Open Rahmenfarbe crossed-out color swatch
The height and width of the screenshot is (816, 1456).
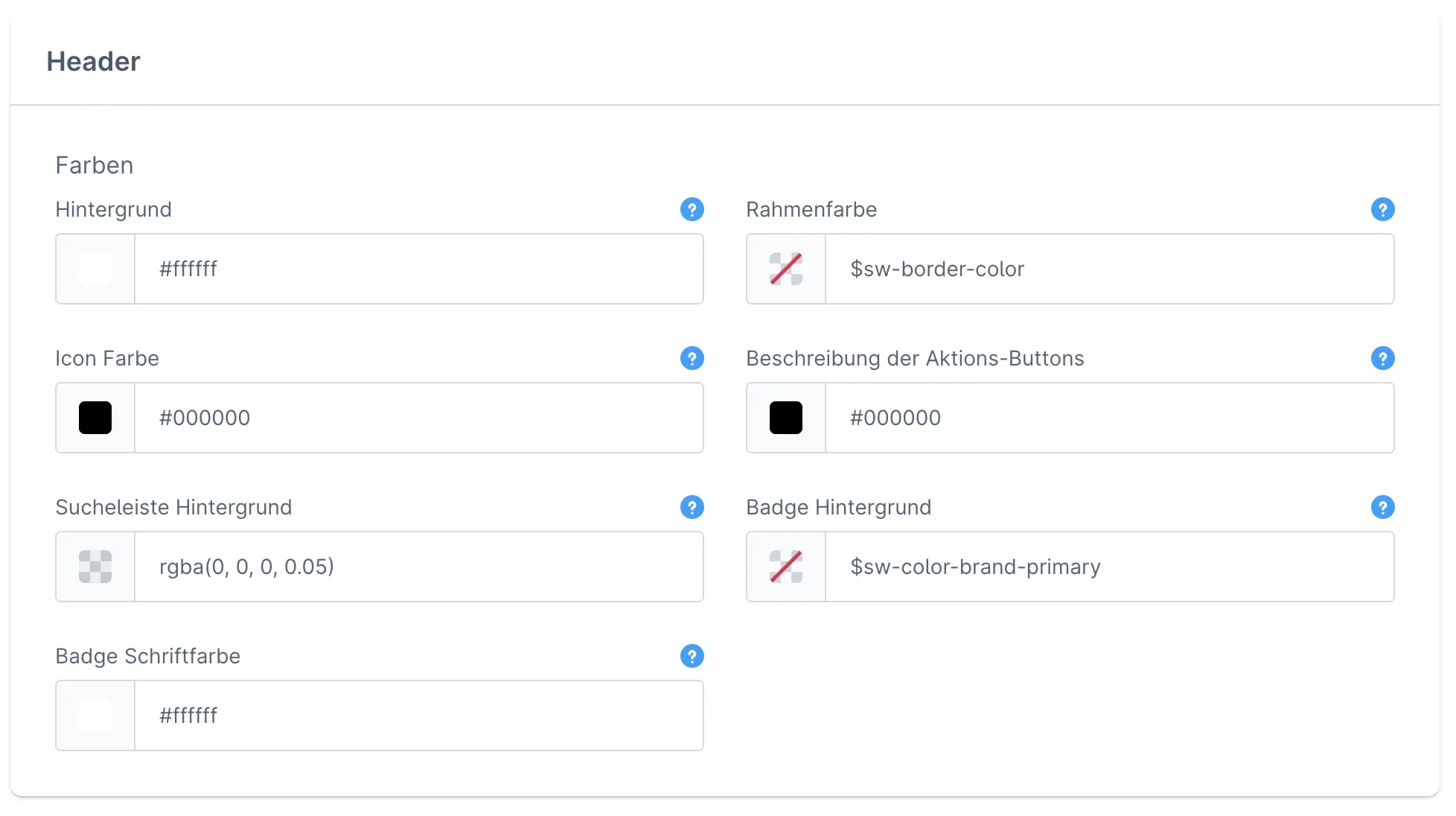(786, 269)
